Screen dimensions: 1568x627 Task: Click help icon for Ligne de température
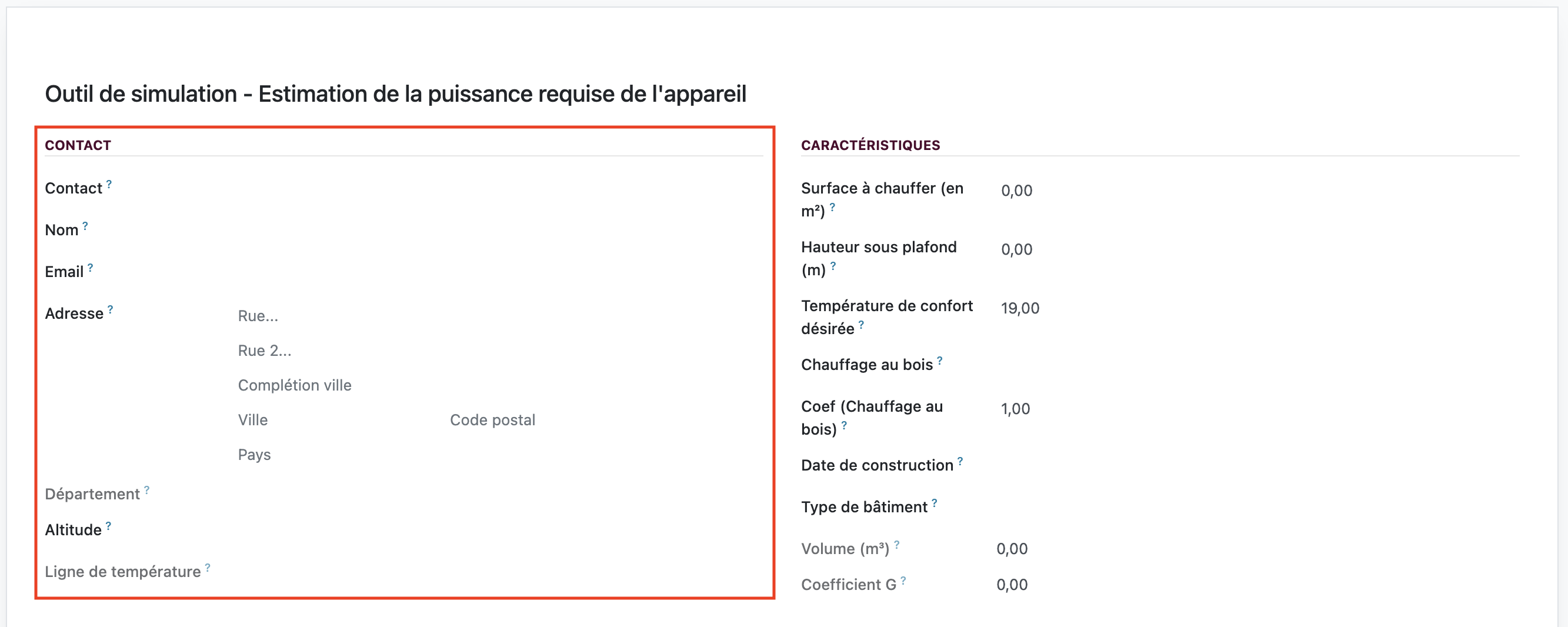[208, 568]
